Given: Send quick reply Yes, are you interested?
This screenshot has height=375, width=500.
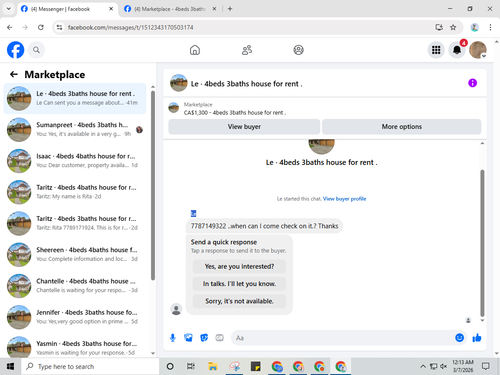Looking at the screenshot, I should (239, 266).
